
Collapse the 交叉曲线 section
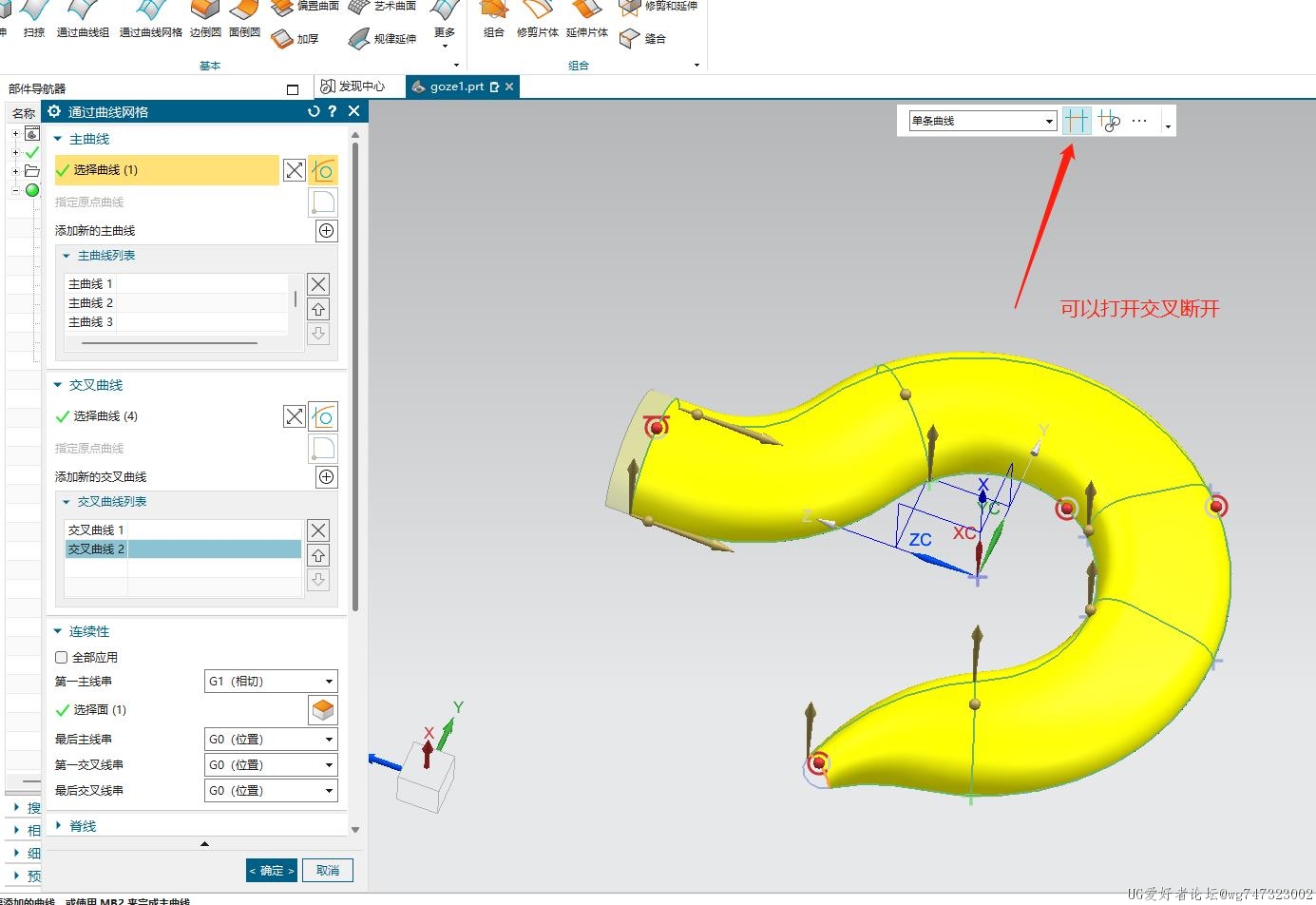[x=58, y=385]
